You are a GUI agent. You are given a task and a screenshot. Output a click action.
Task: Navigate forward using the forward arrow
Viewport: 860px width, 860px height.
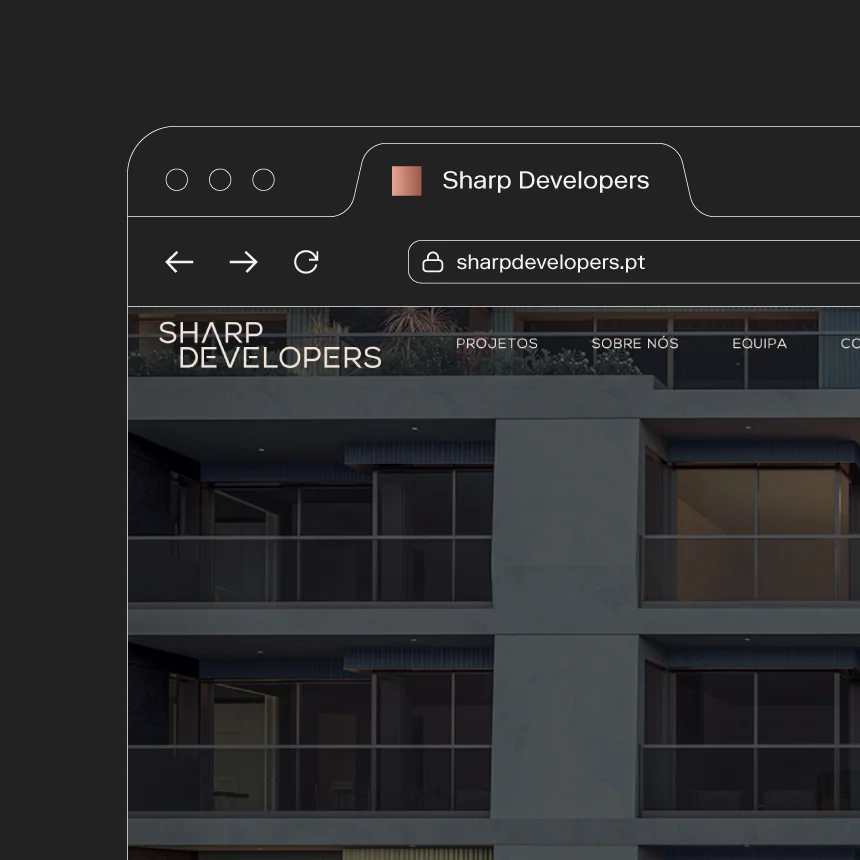243,262
